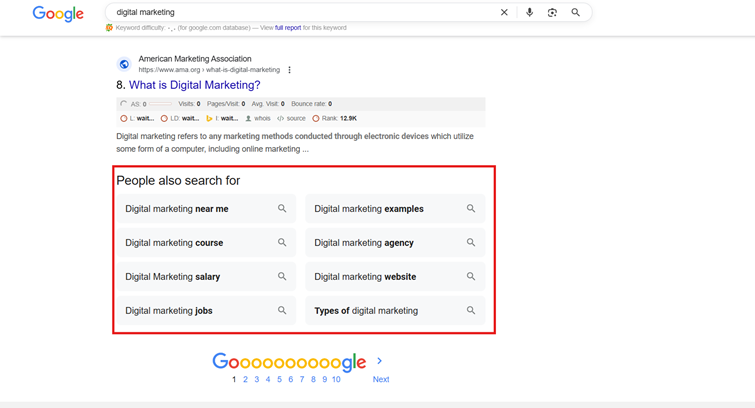Image resolution: width=755 pixels, height=408 pixels.
Task: Go to results page 2
Action: point(245,380)
